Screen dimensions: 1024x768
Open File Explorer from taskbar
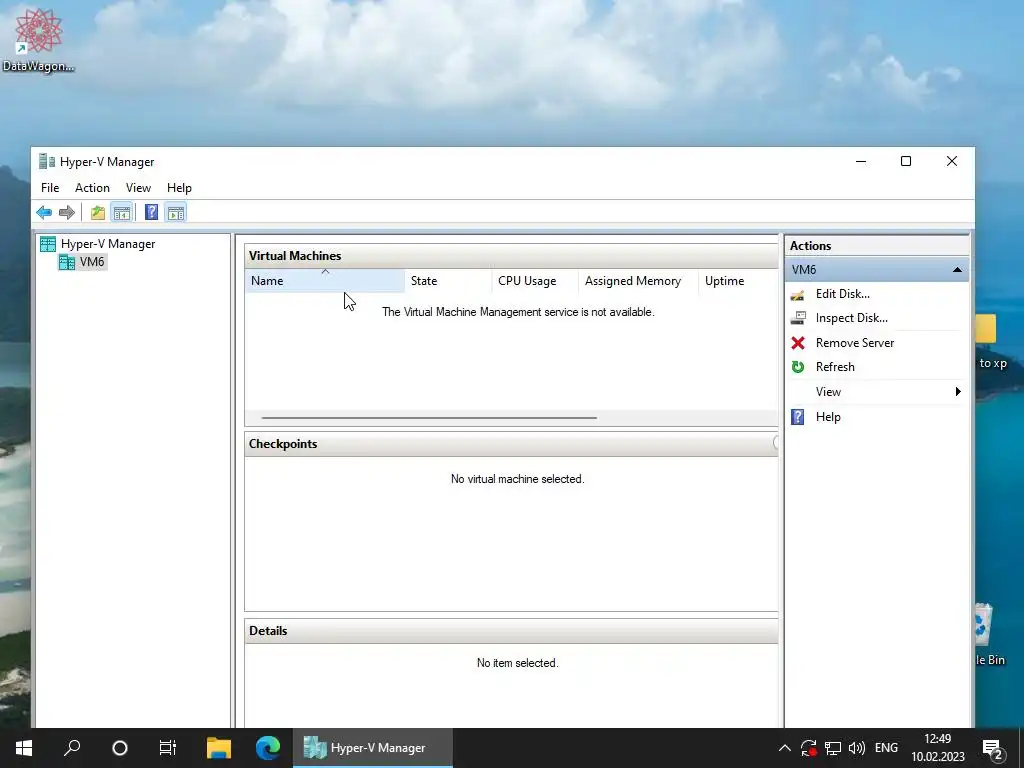click(x=219, y=748)
